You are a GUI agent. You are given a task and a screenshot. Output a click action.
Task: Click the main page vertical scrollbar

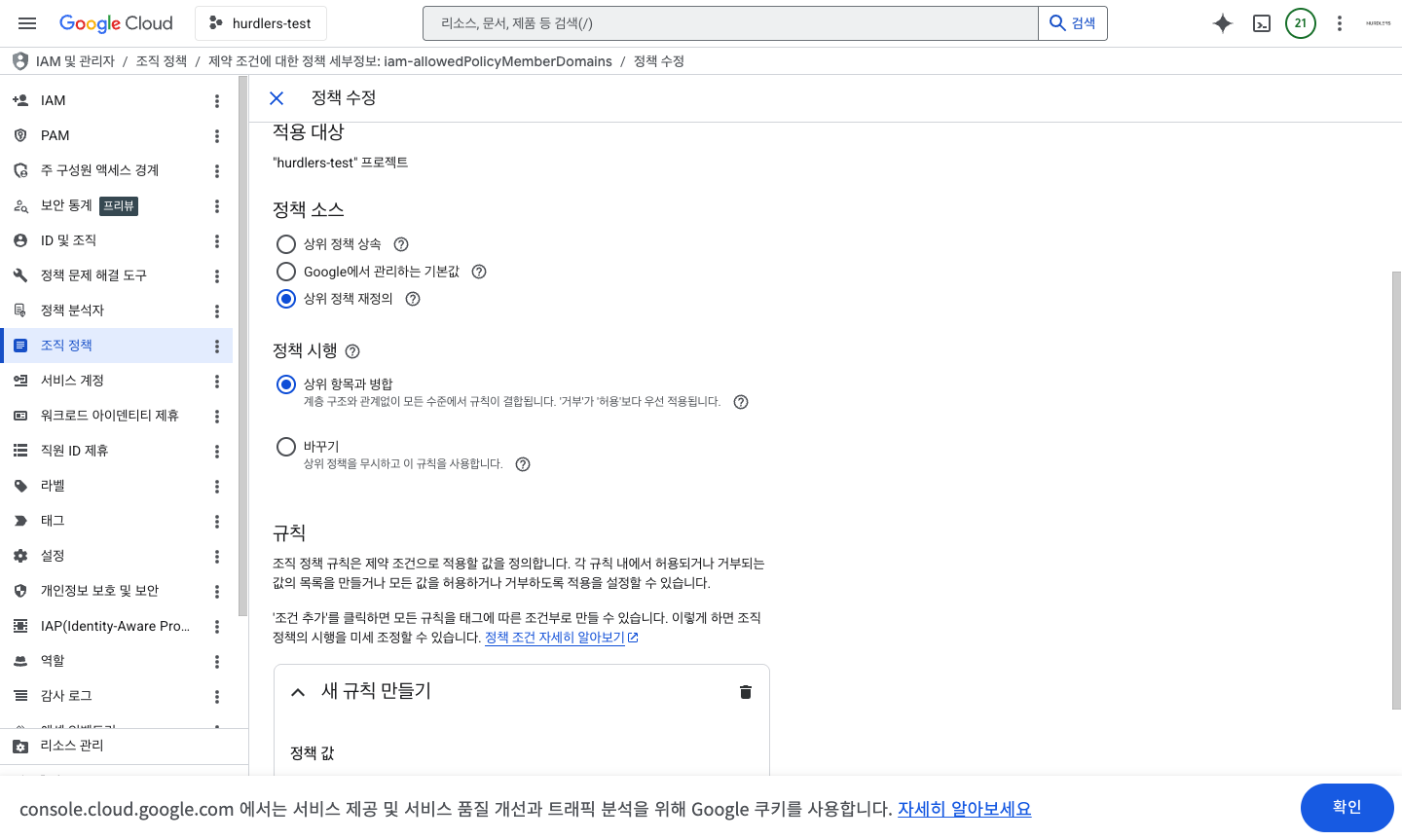(x=1396, y=491)
